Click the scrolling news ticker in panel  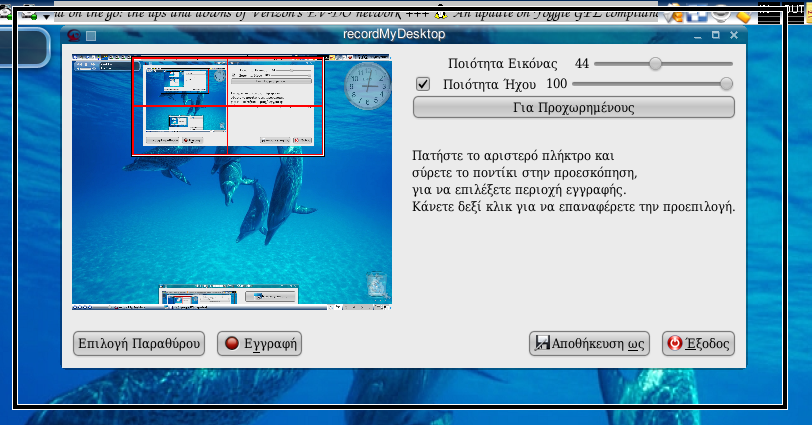click(x=356, y=11)
